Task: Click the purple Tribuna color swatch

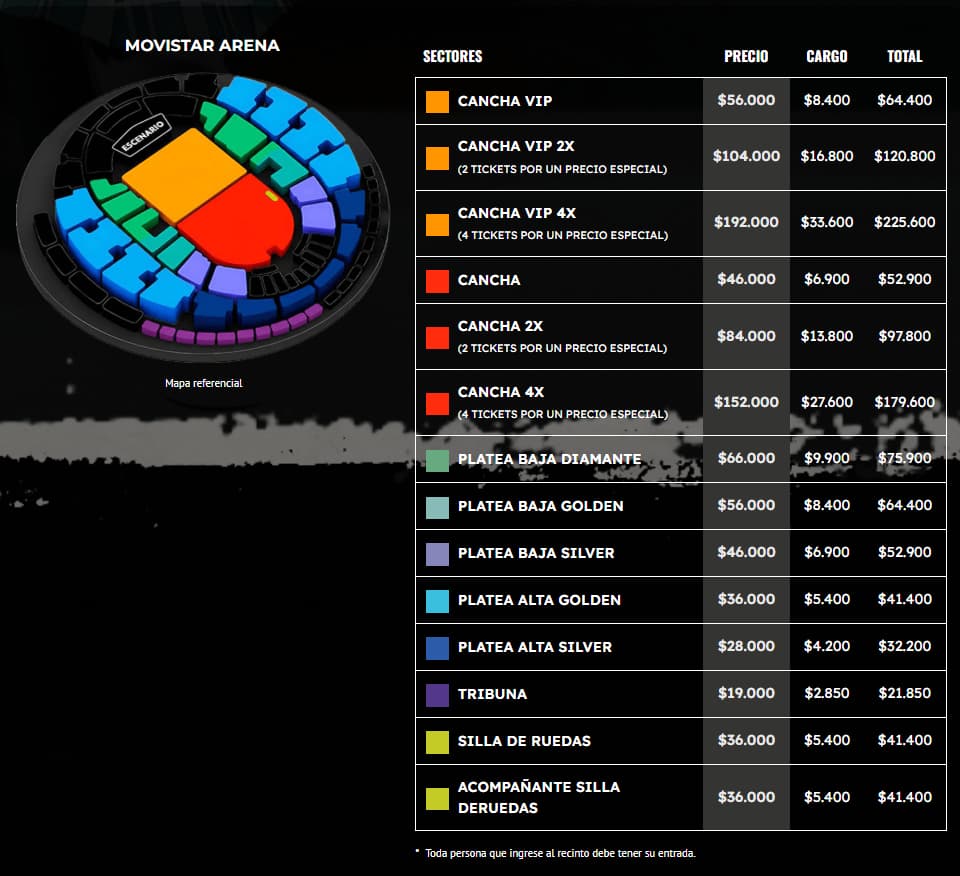Action: point(437,695)
